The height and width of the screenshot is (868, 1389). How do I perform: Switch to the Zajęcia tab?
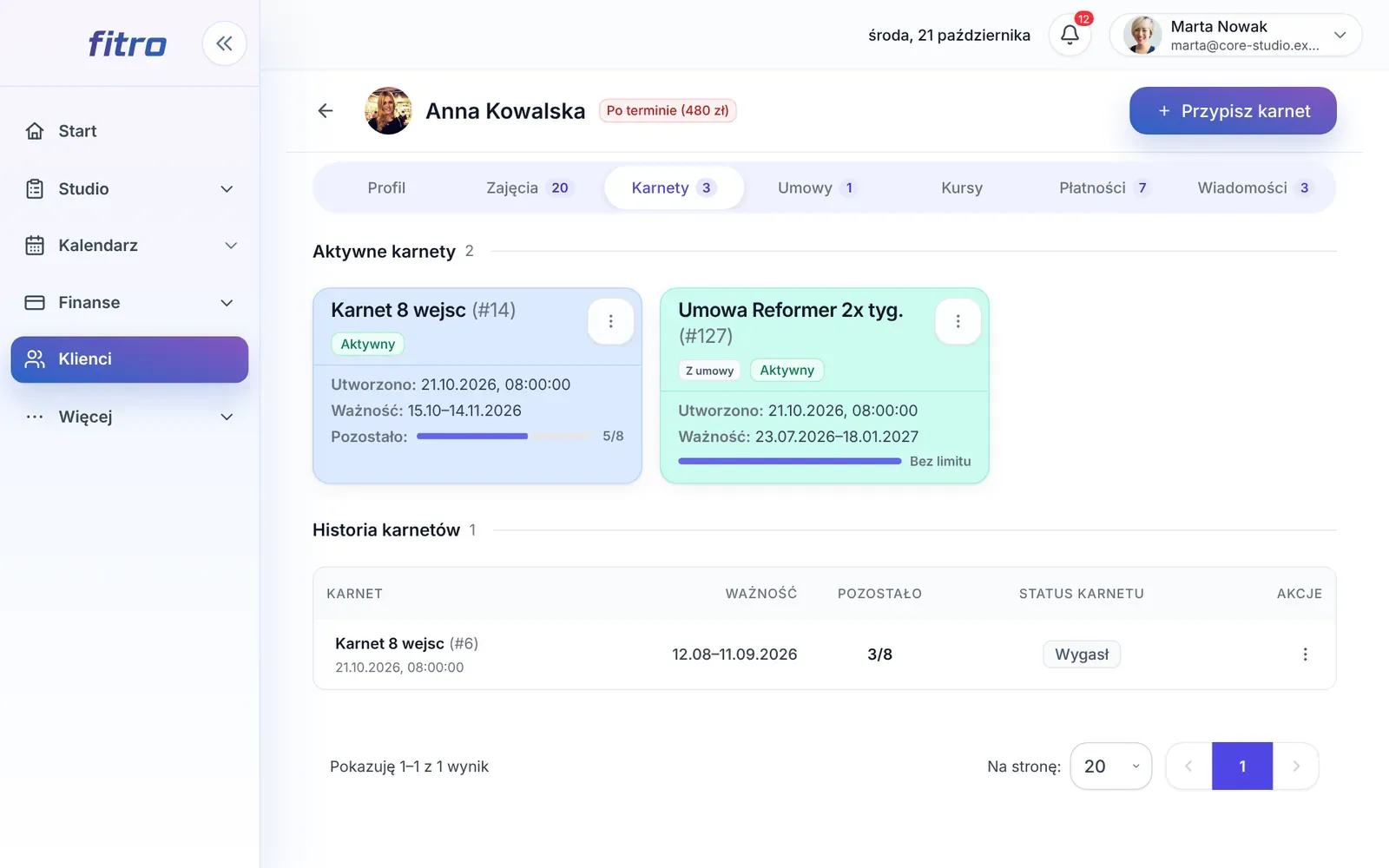coord(529,187)
